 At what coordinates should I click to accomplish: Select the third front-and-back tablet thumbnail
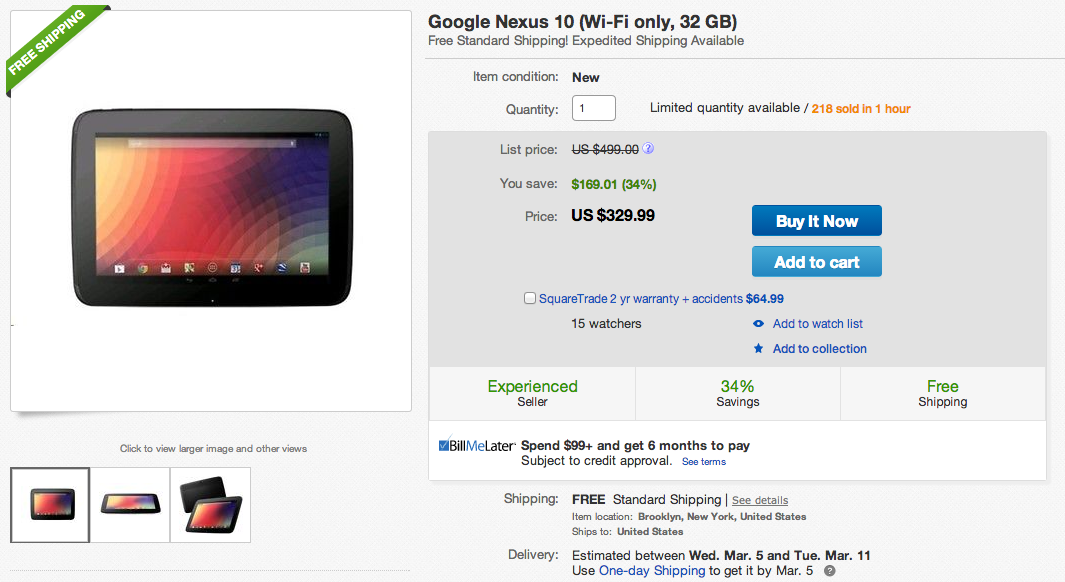pos(210,505)
